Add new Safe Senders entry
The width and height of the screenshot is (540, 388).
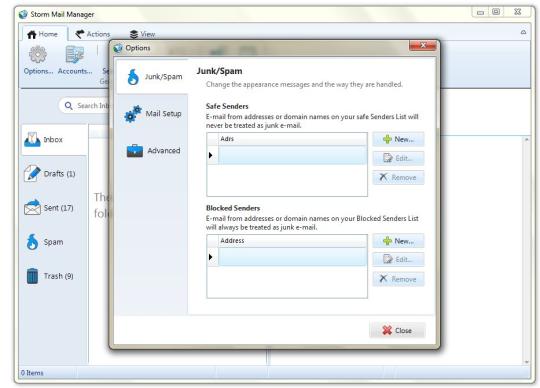(x=398, y=139)
